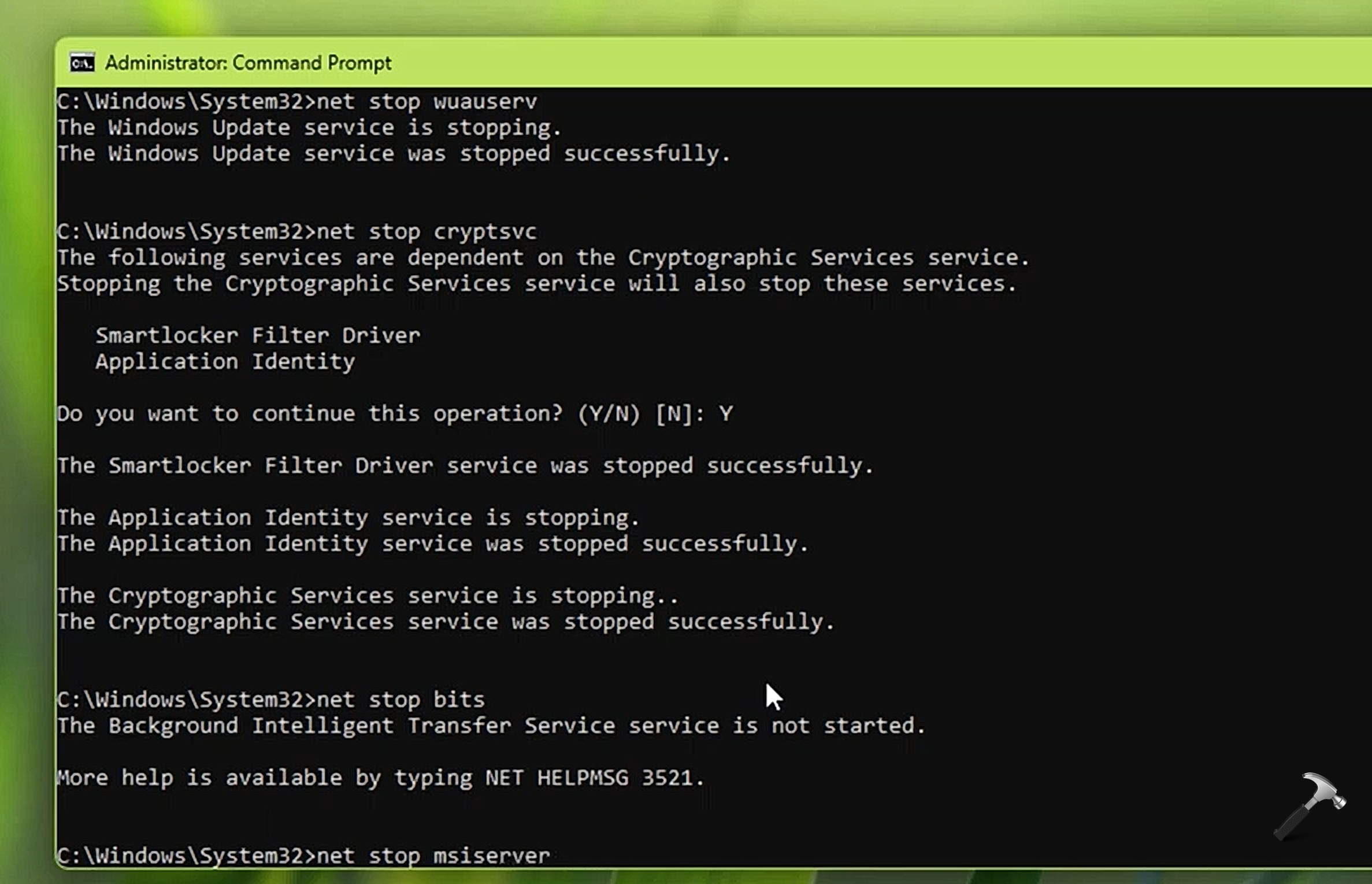Click the 'NET HELPMSG 3521' help line
The width and height of the screenshot is (1372, 884).
380,778
